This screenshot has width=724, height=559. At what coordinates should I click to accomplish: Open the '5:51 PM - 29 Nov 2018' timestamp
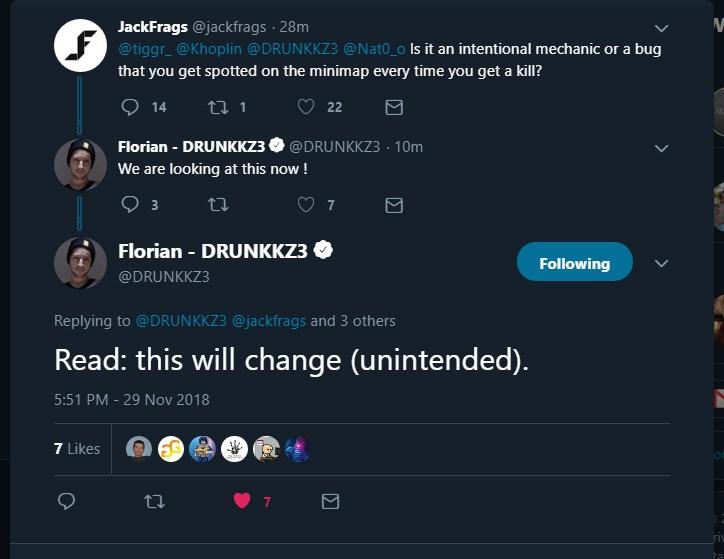(x=132, y=400)
